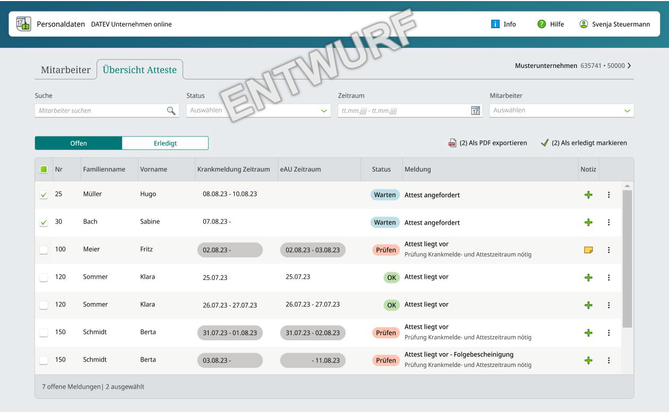Open the Mitarbeiter dropdown filter
The width and height of the screenshot is (669, 412).
click(x=560, y=111)
